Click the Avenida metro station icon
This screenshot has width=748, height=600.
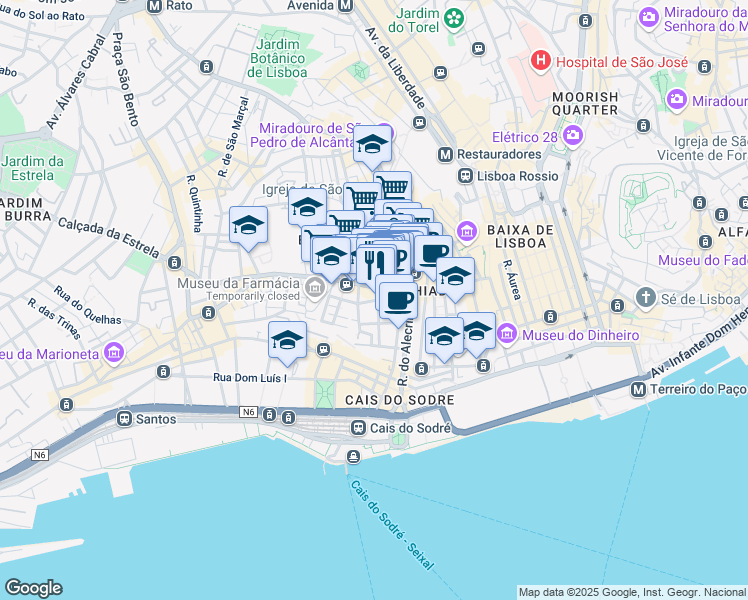point(345,6)
